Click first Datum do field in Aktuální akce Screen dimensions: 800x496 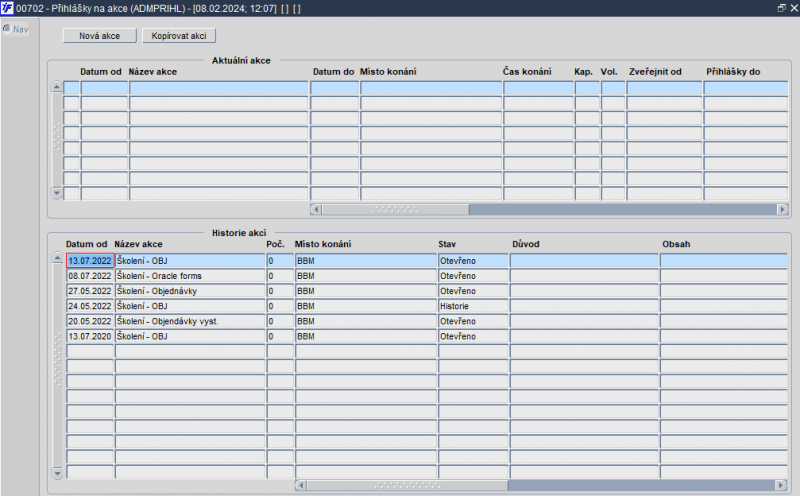pyautogui.click(x=335, y=88)
